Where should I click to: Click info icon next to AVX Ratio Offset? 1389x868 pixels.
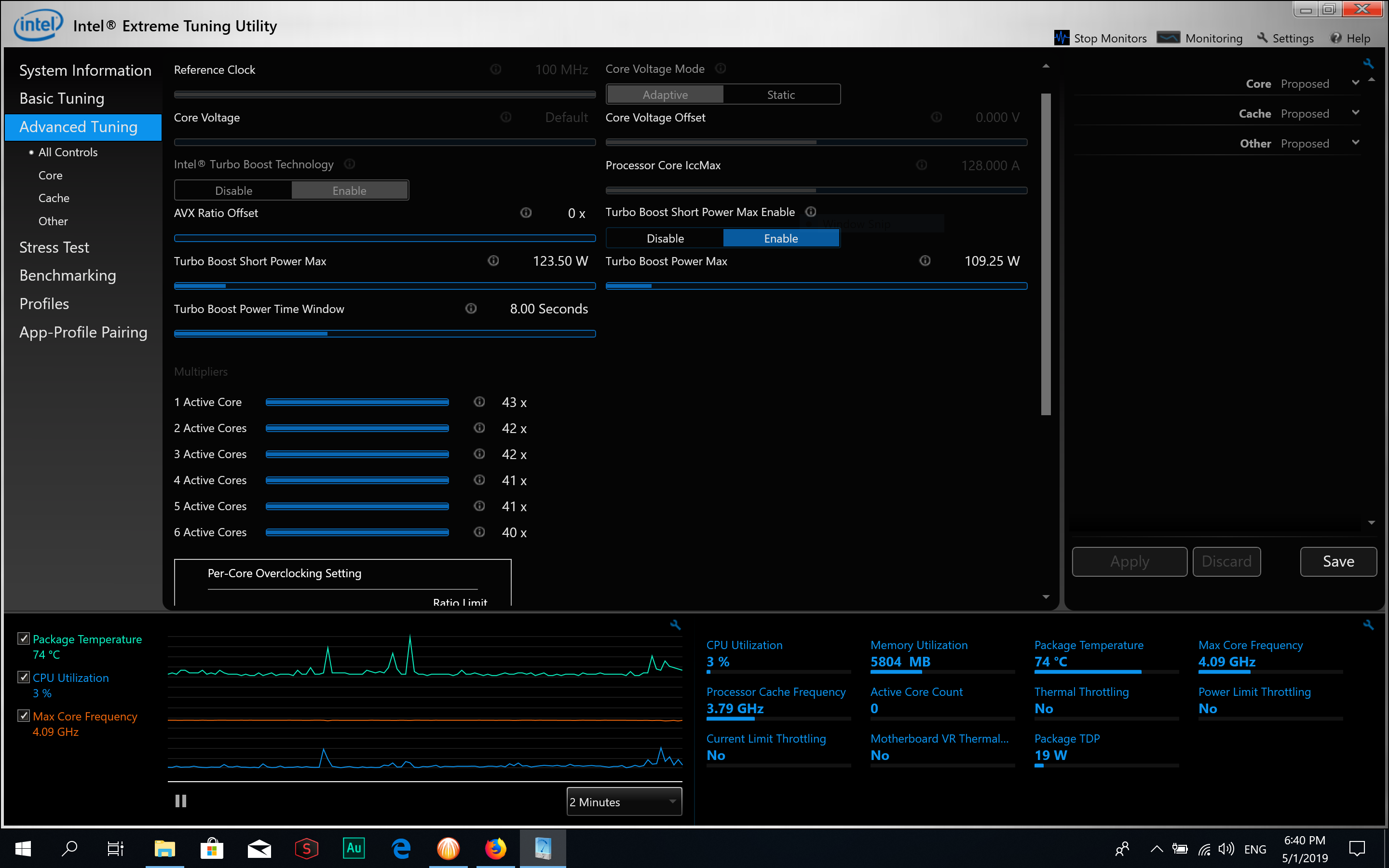tap(526, 213)
